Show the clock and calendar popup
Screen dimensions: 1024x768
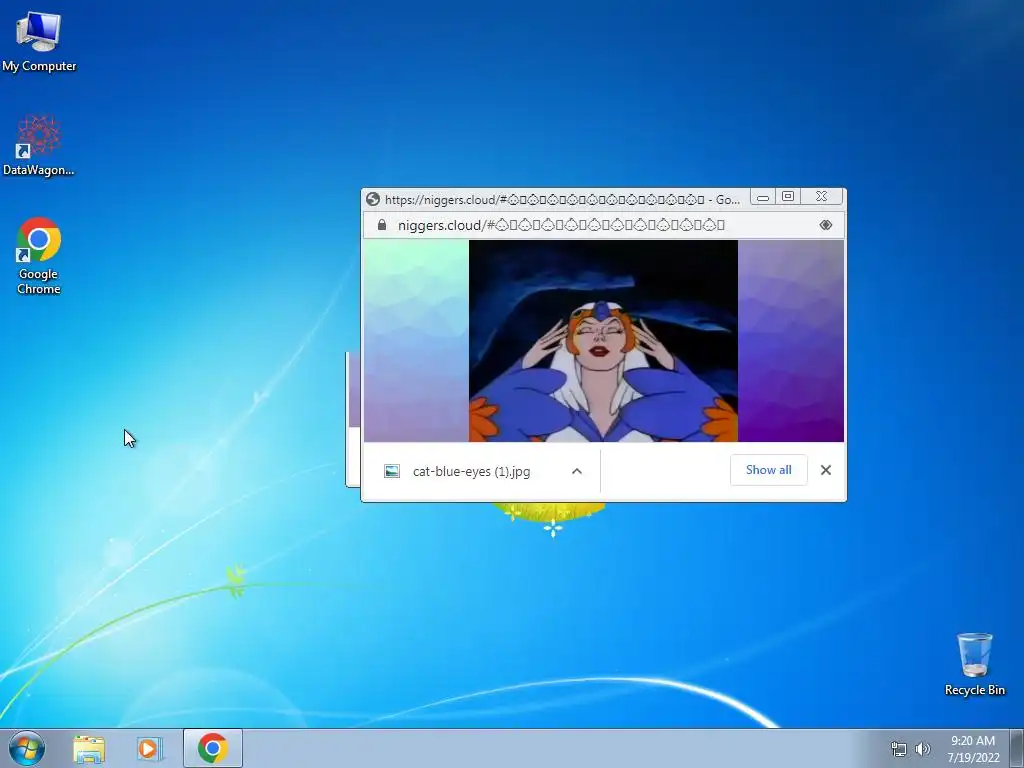click(x=973, y=749)
